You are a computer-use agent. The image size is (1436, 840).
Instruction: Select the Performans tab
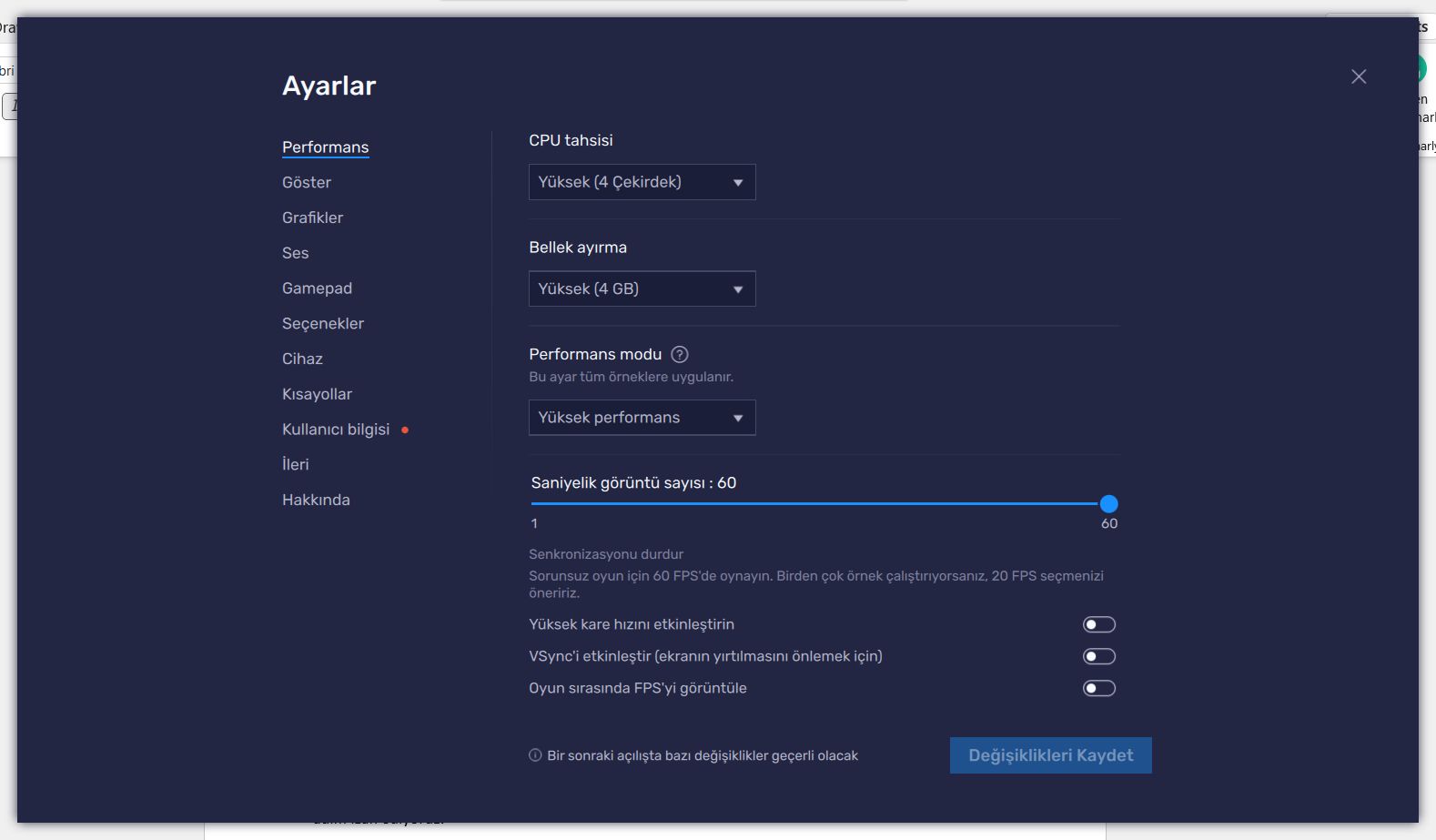[x=326, y=147]
